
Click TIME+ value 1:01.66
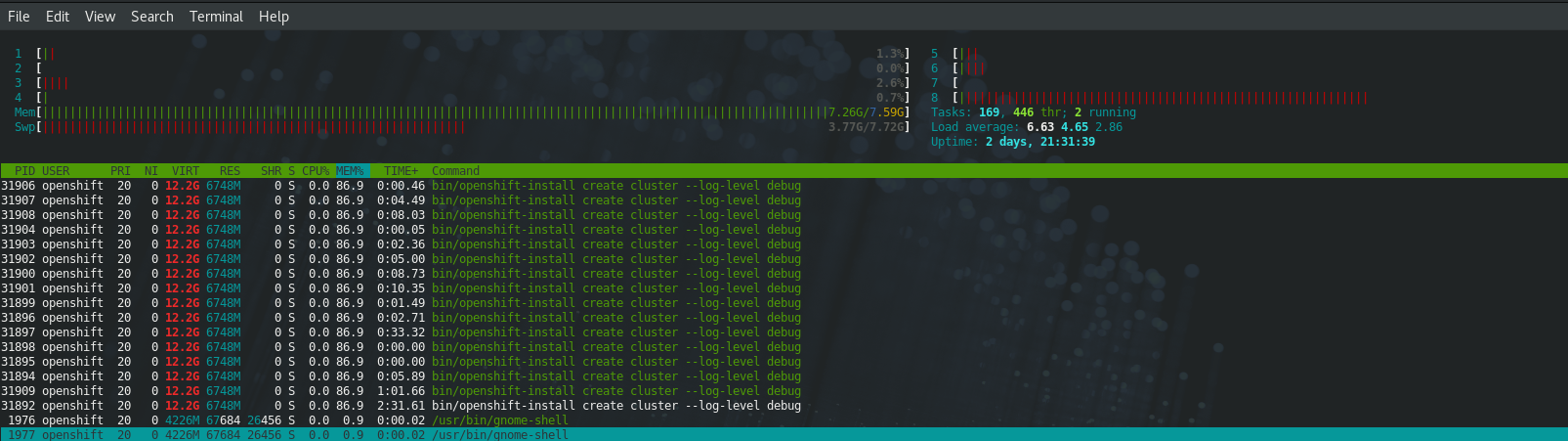tap(402, 391)
